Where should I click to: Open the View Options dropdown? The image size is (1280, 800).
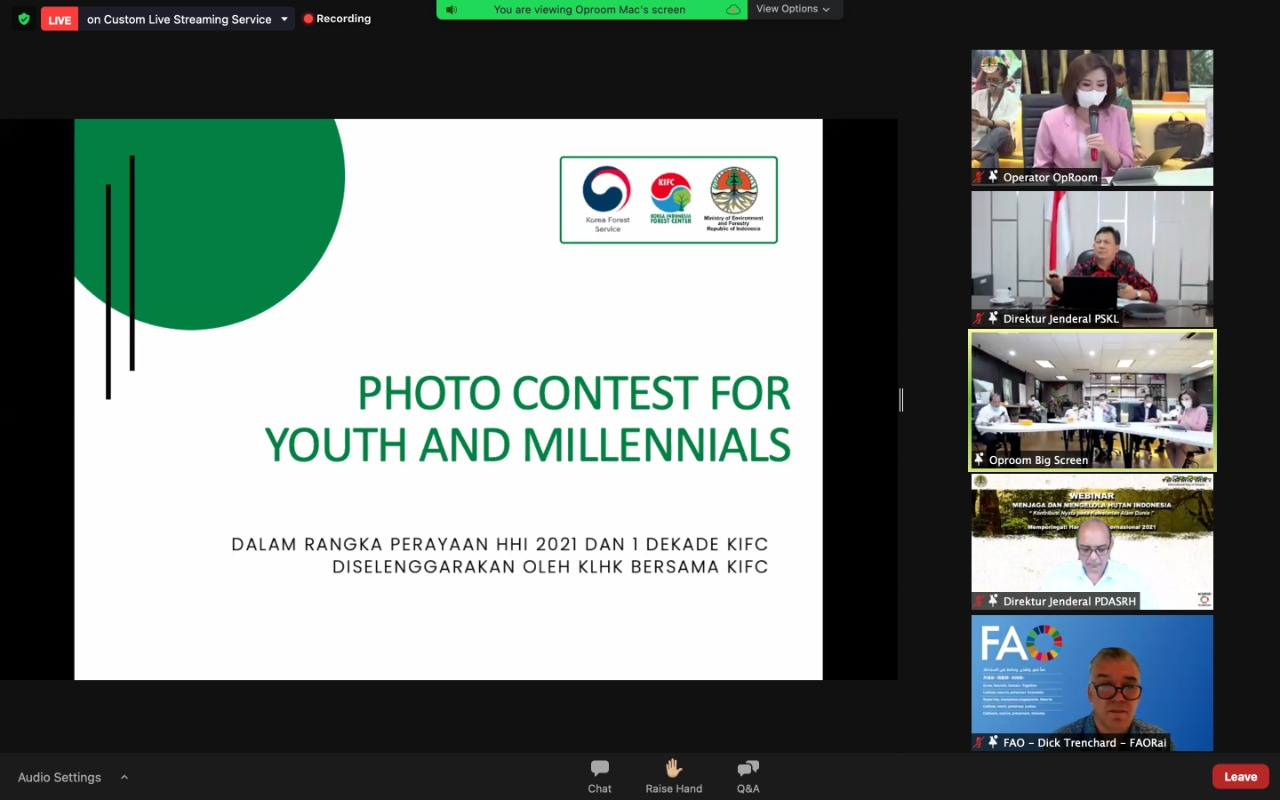tap(793, 9)
